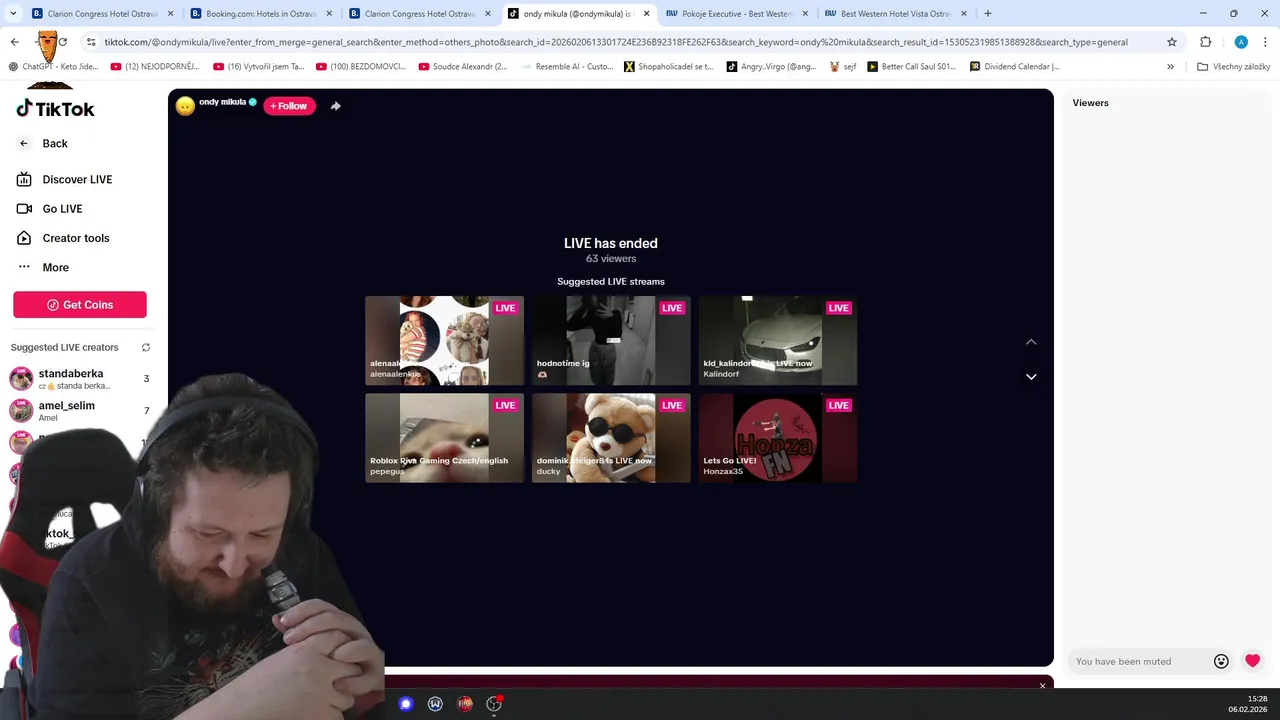1280x720 pixels.
Task: Open the Roblox Rivs Gaming pepegus stream
Action: 444,438
